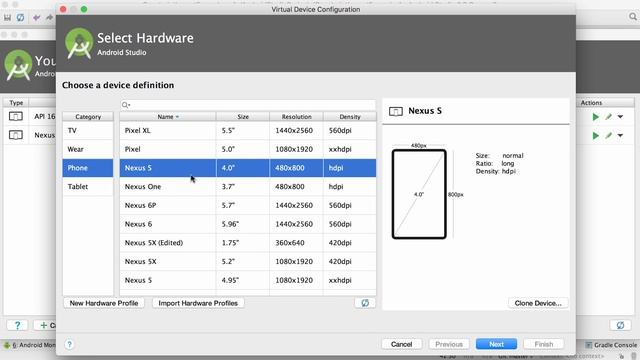Click the 1440x2560 resolution of Pixel XL
Image resolution: width=640 pixels, height=360 pixels.
click(294, 131)
